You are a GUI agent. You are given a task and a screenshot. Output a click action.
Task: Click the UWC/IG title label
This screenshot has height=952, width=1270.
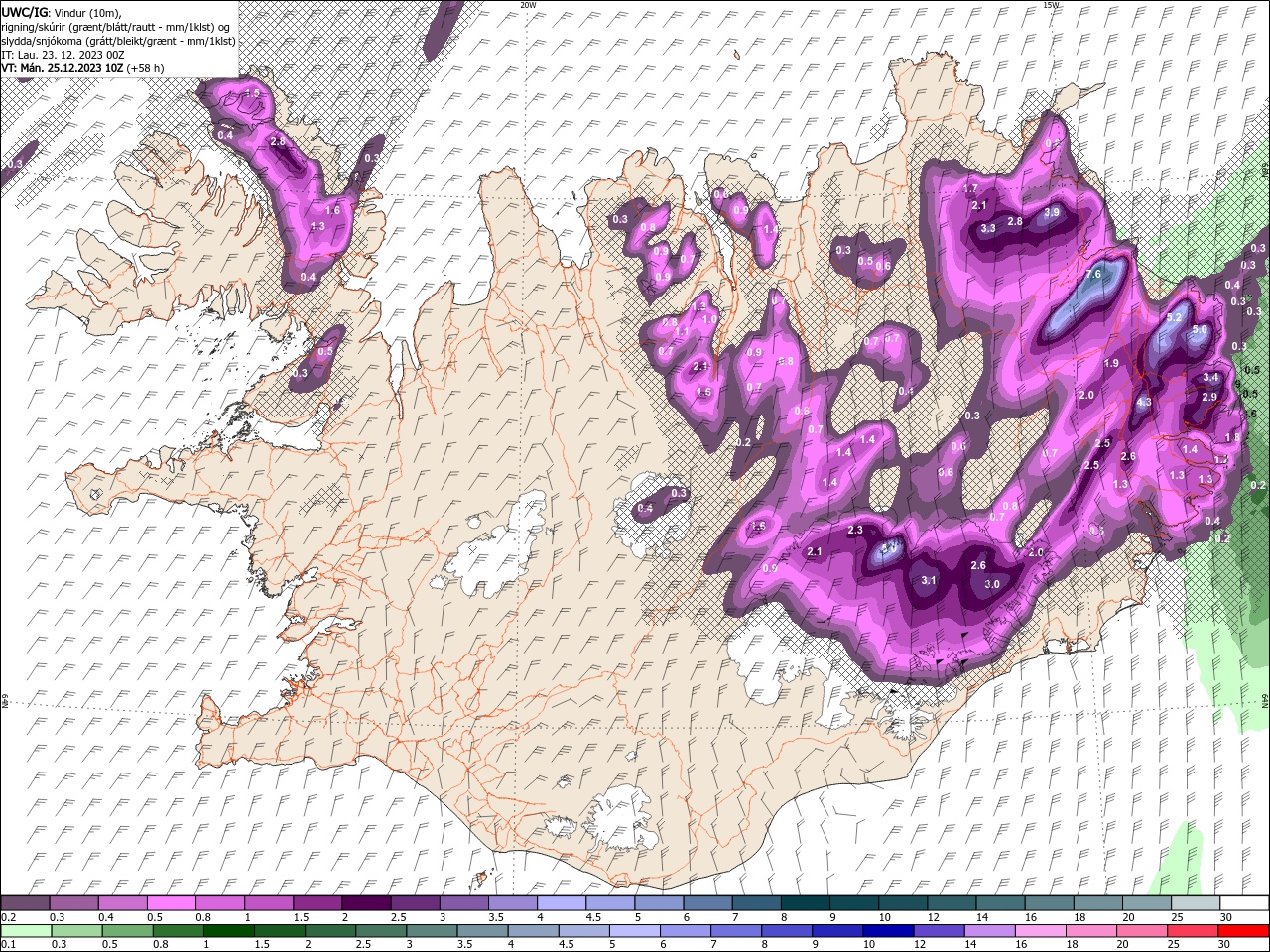click(23, 12)
